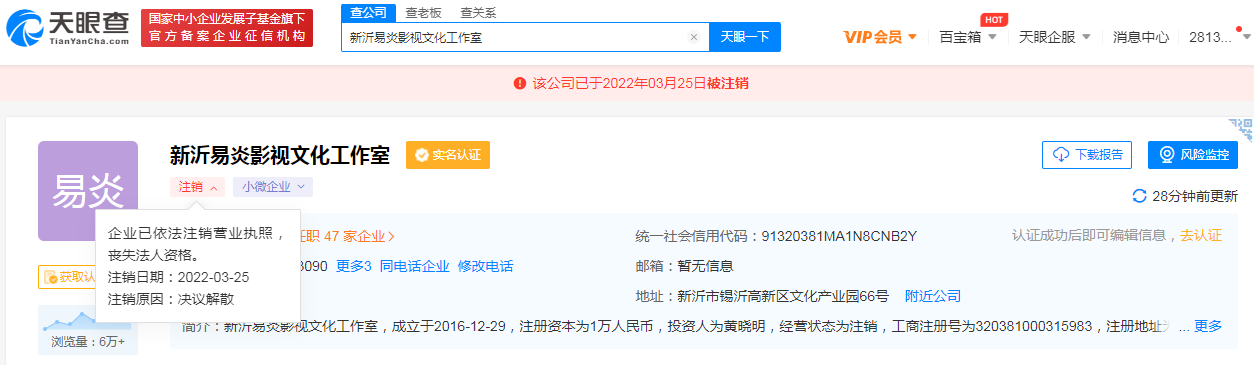Click the red warning icon in cancellation banner
Screen dimensions: 1254x365
(x=519, y=83)
